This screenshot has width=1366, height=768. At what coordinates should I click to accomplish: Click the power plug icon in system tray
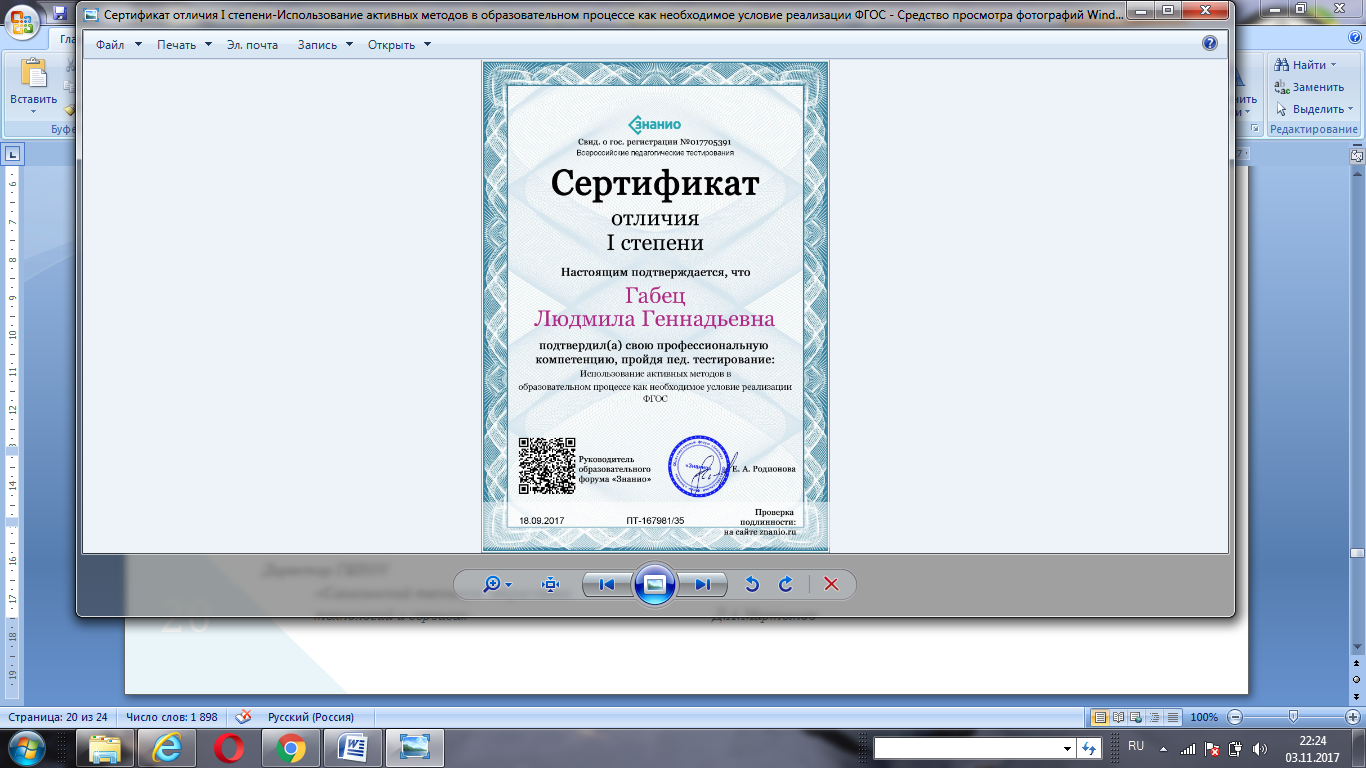click(x=1235, y=748)
